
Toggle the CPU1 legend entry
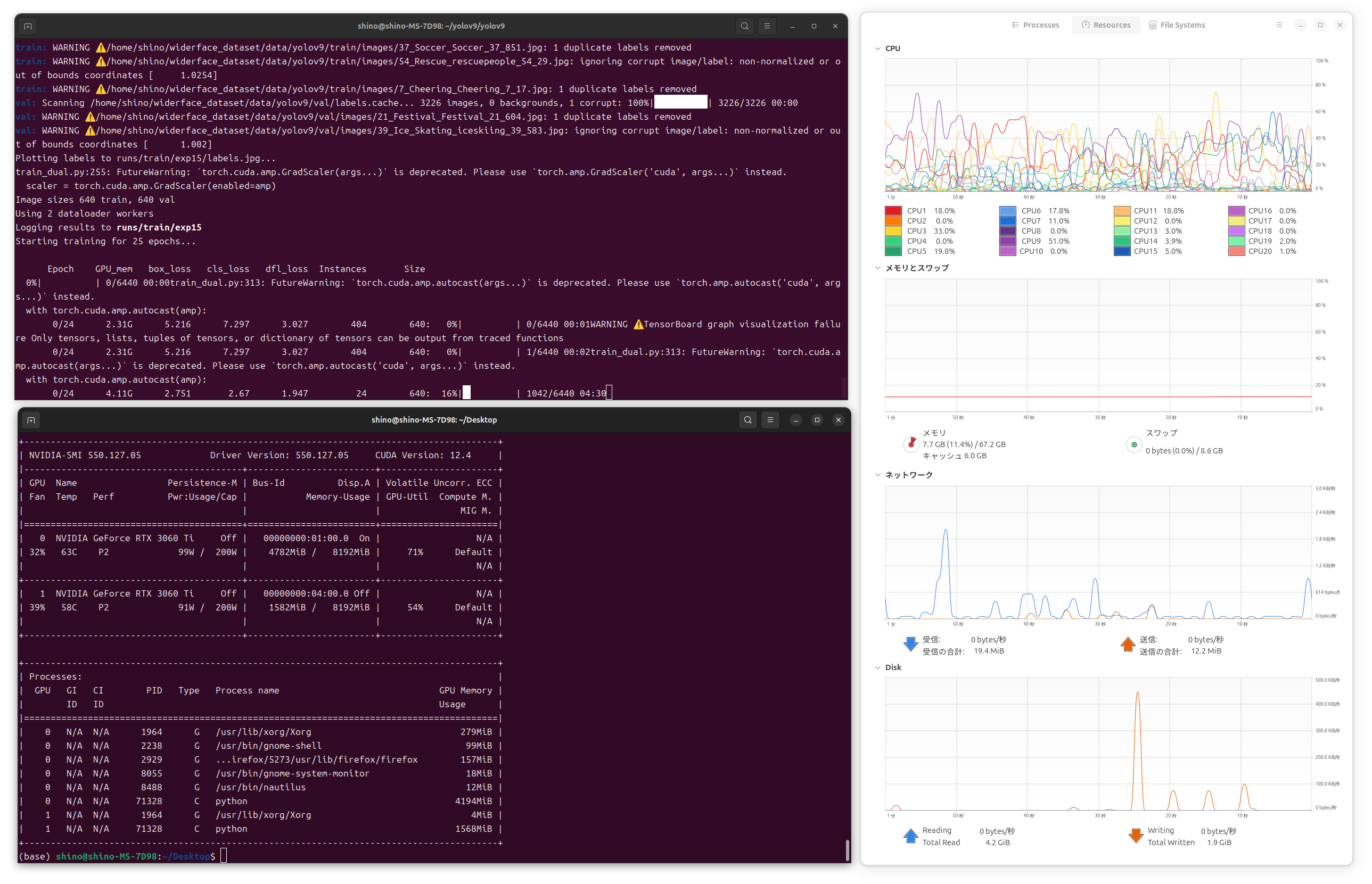click(x=916, y=211)
